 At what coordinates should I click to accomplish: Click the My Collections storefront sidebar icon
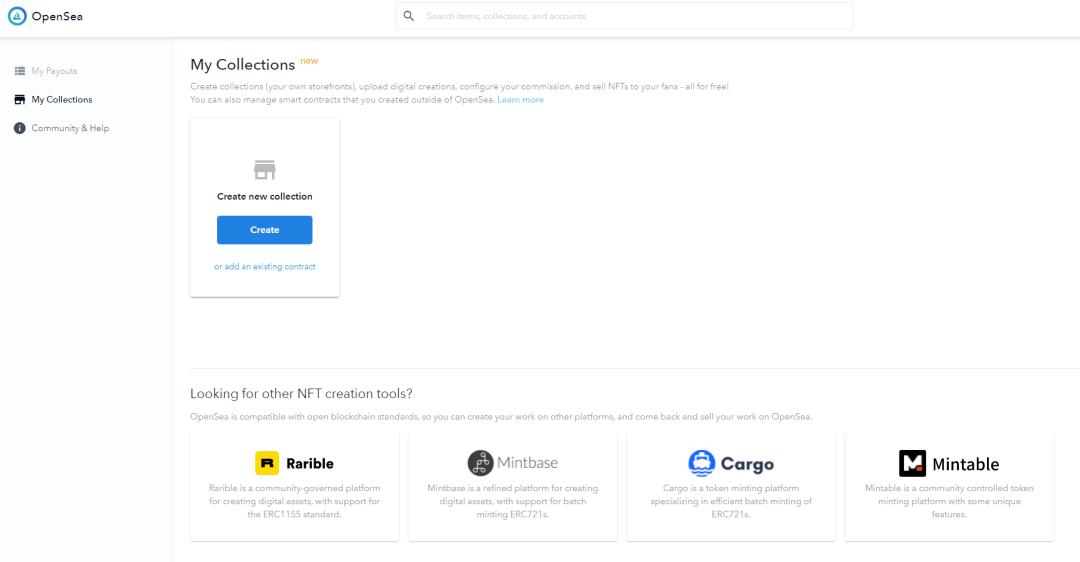(20, 100)
